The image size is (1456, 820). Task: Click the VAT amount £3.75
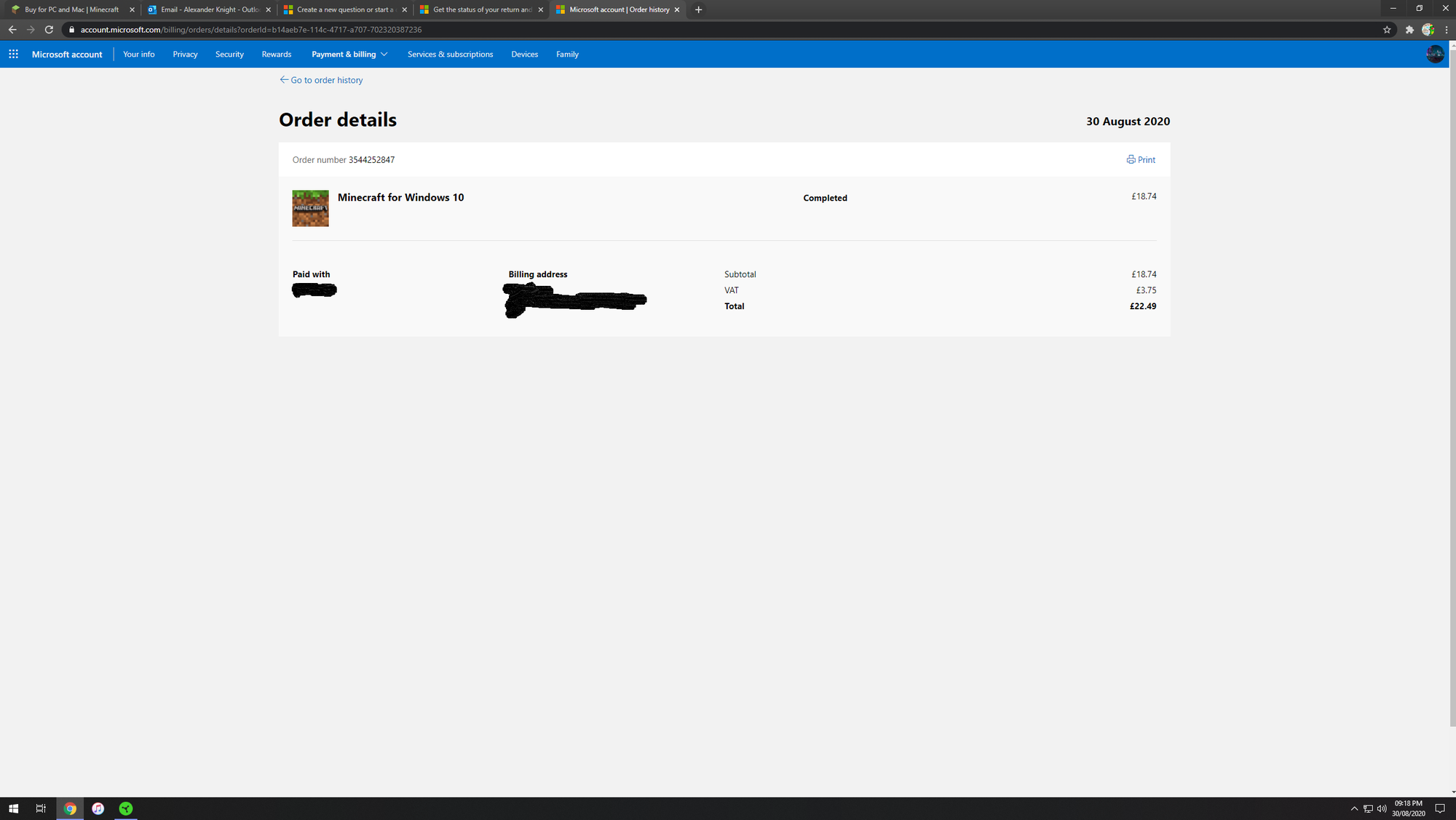coord(1146,290)
